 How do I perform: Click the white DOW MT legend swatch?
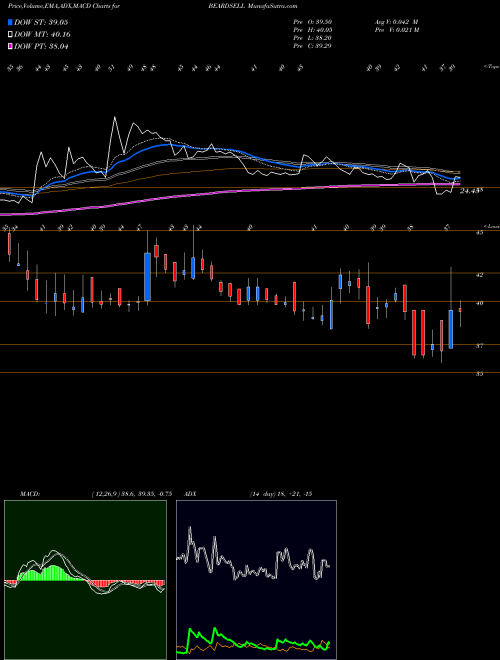tap(10, 34)
